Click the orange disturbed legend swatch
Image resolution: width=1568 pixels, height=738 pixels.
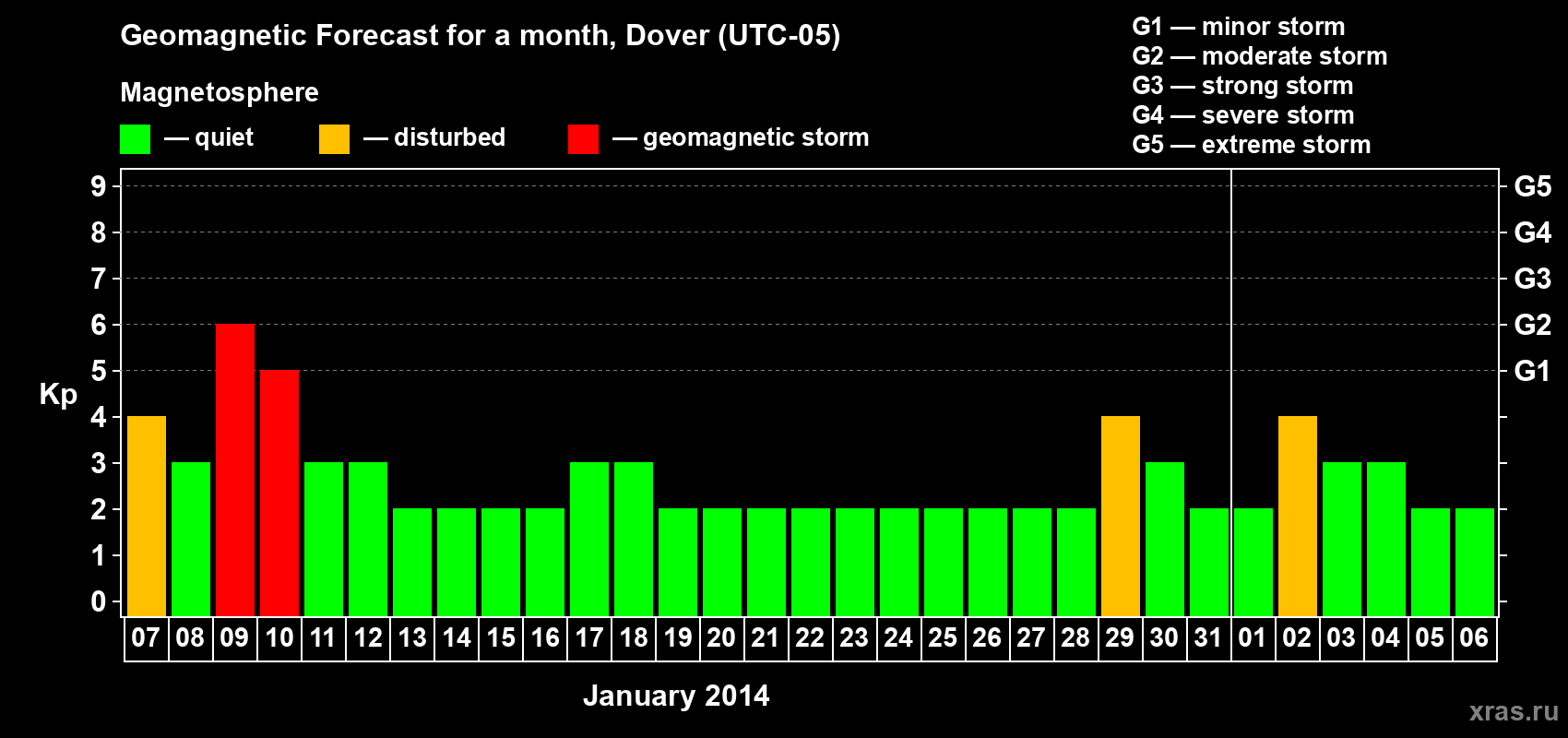coord(334,139)
